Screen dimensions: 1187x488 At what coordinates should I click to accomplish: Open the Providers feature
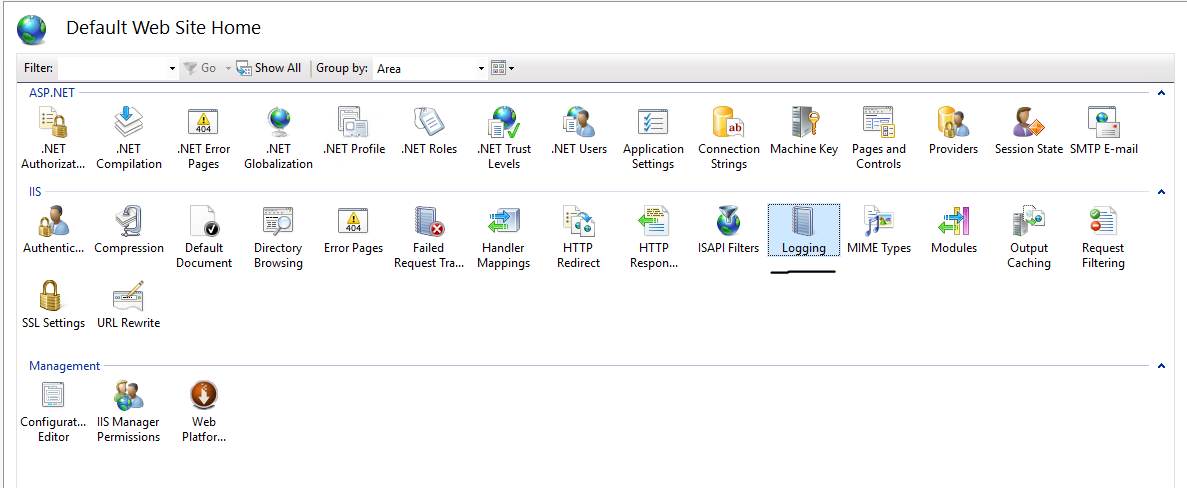tap(953, 132)
